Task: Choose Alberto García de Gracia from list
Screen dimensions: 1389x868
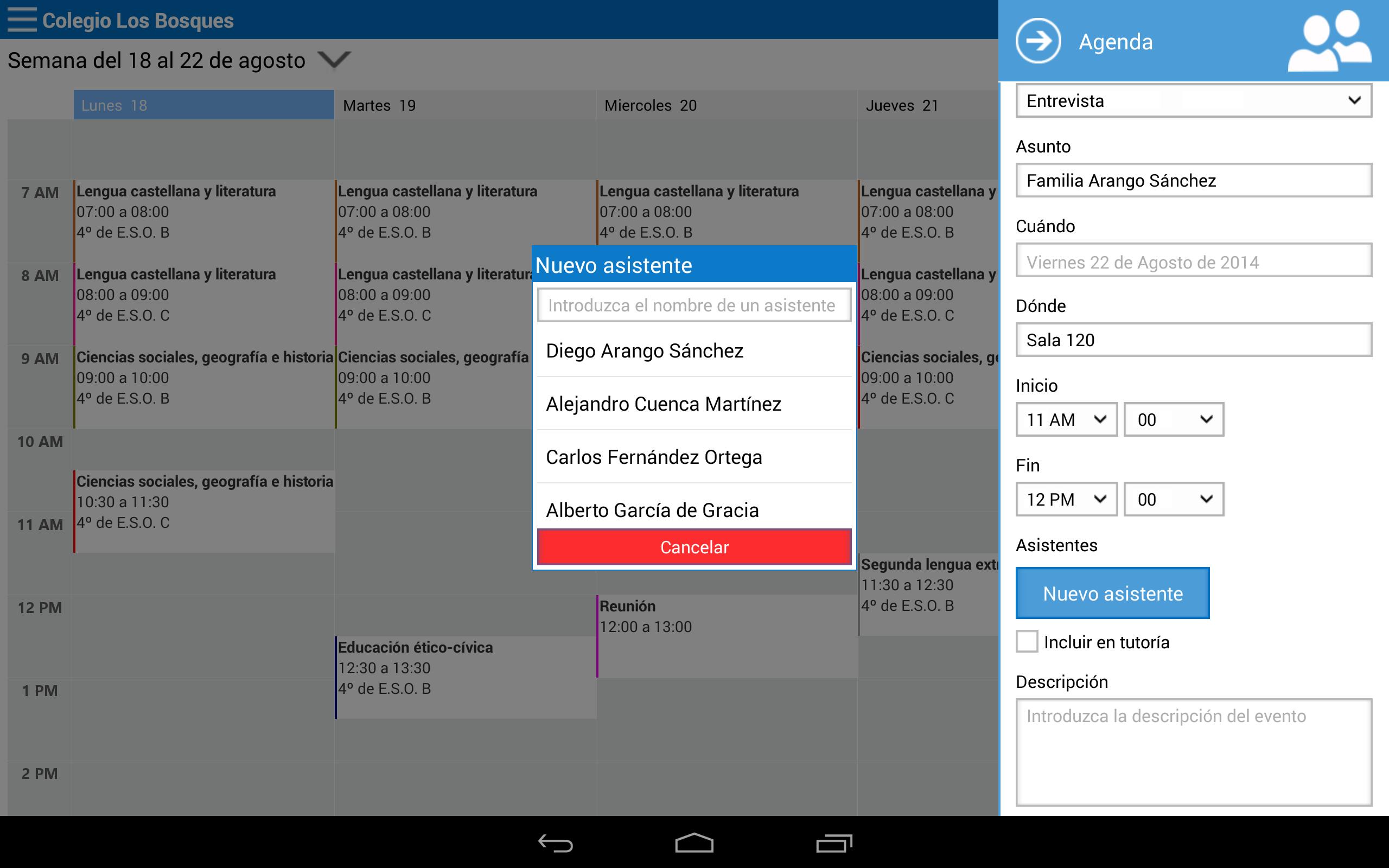Action: 694,506
